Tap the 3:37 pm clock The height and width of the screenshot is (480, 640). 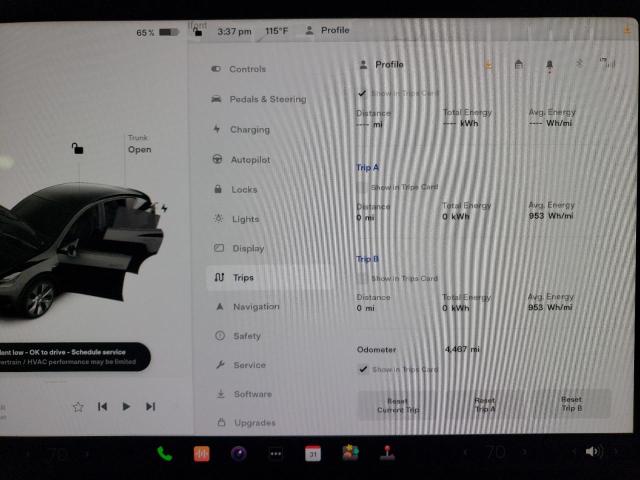tap(234, 31)
